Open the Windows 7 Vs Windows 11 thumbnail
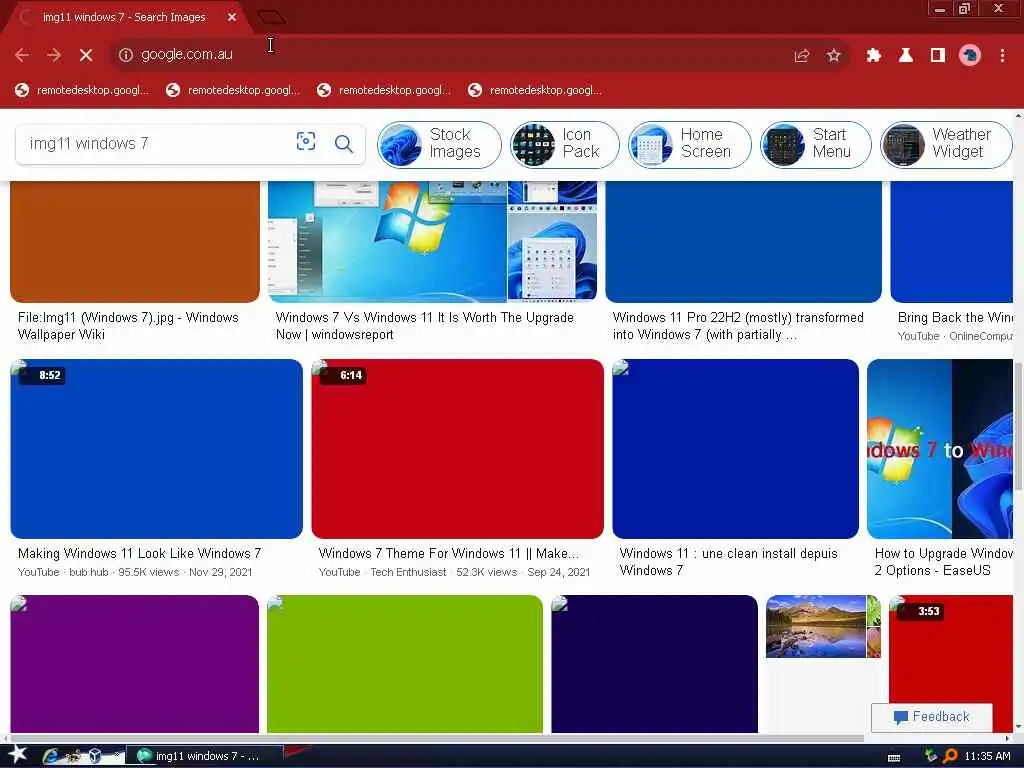The height and width of the screenshot is (768, 1024). pyautogui.click(x=432, y=242)
